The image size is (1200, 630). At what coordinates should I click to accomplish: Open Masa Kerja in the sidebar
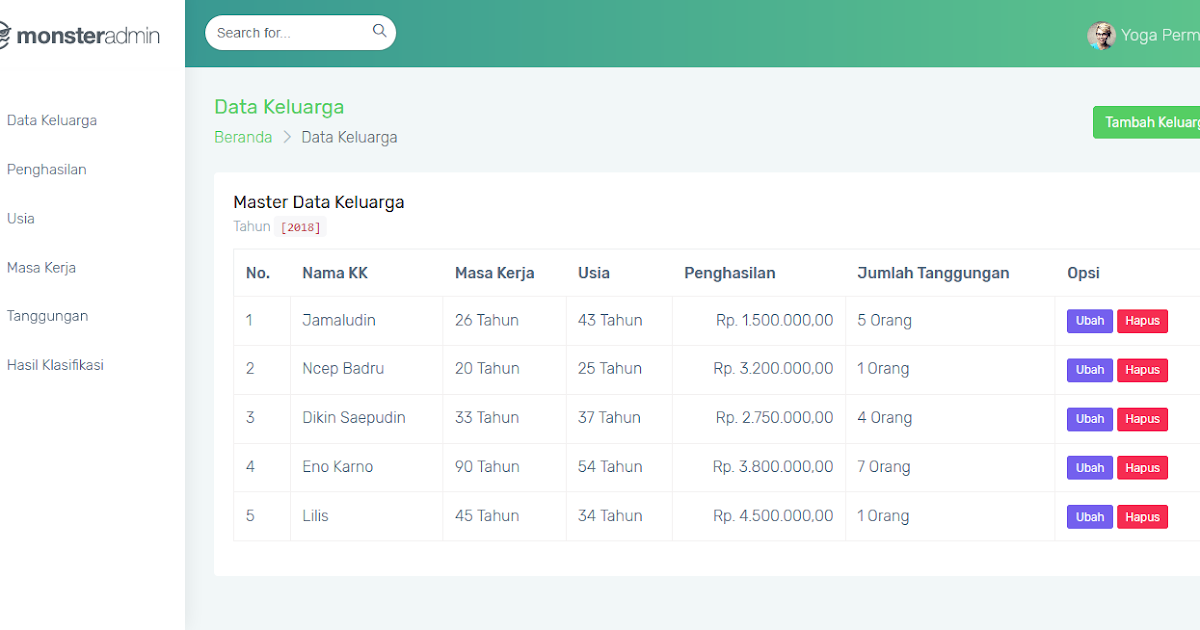click(40, 267)
